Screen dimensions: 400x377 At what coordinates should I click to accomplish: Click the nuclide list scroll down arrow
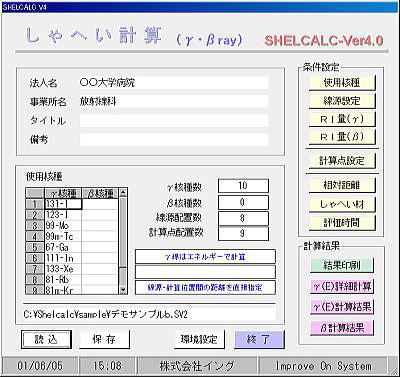pyautogui.click(x=123, y=290)
